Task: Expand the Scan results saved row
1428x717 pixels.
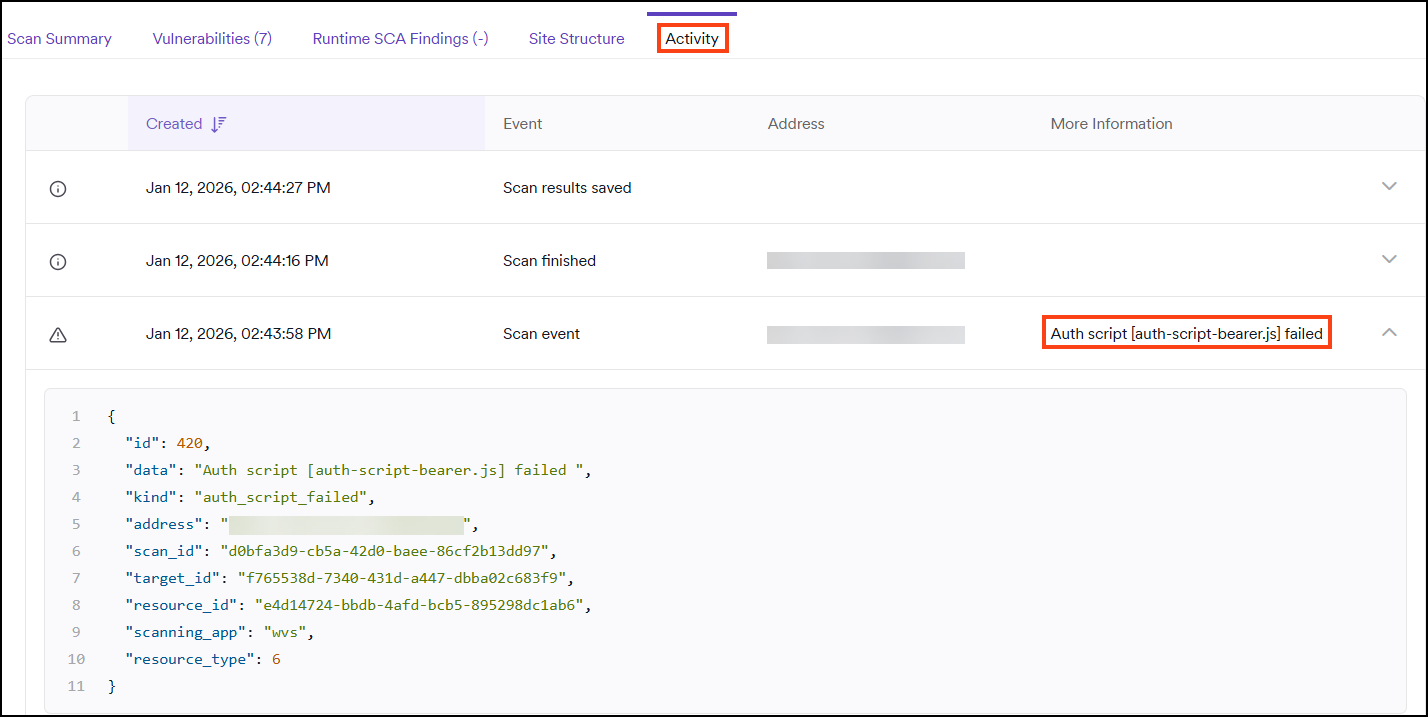Action: pos(1389,186)
